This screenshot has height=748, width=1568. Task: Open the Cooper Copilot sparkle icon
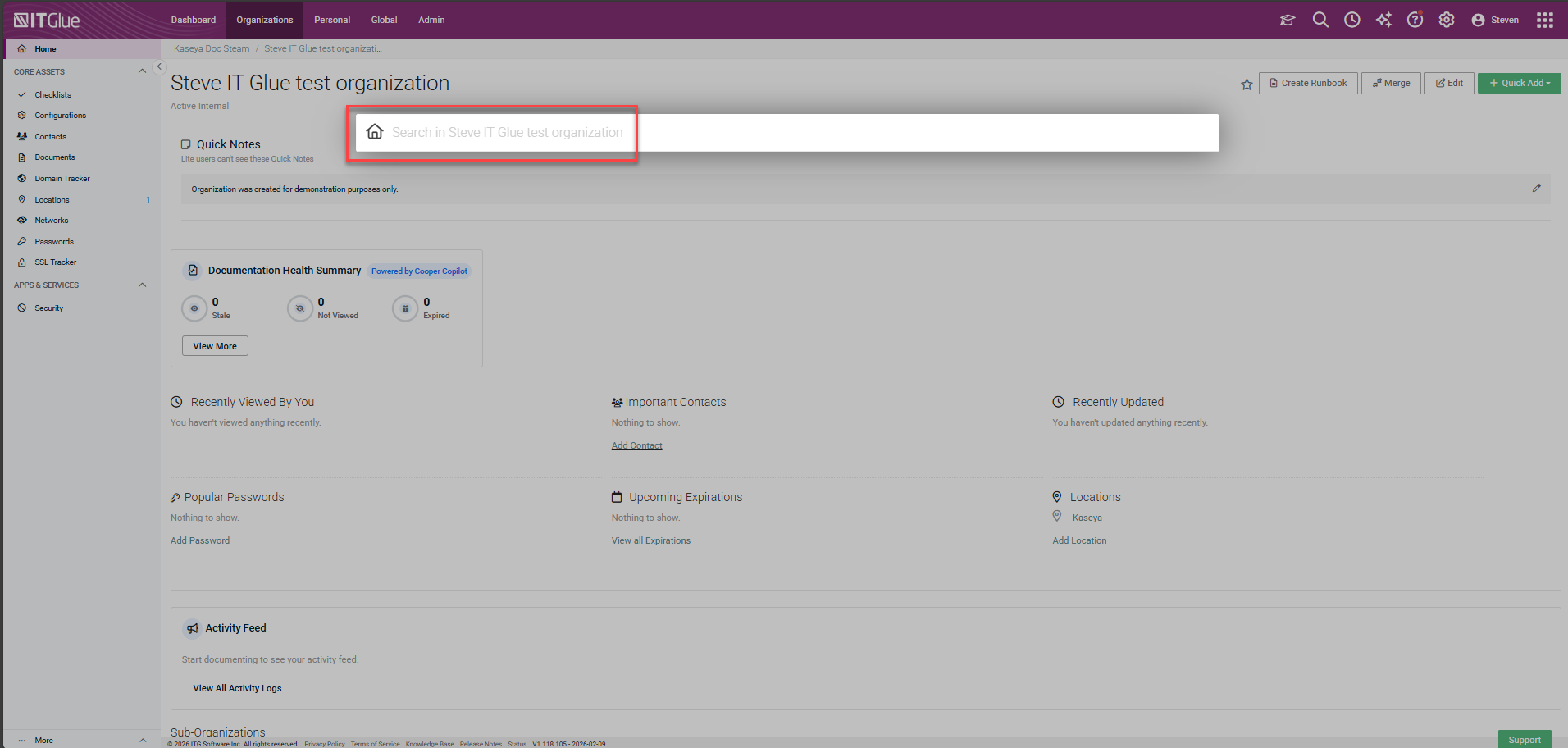pos(1383,20)
